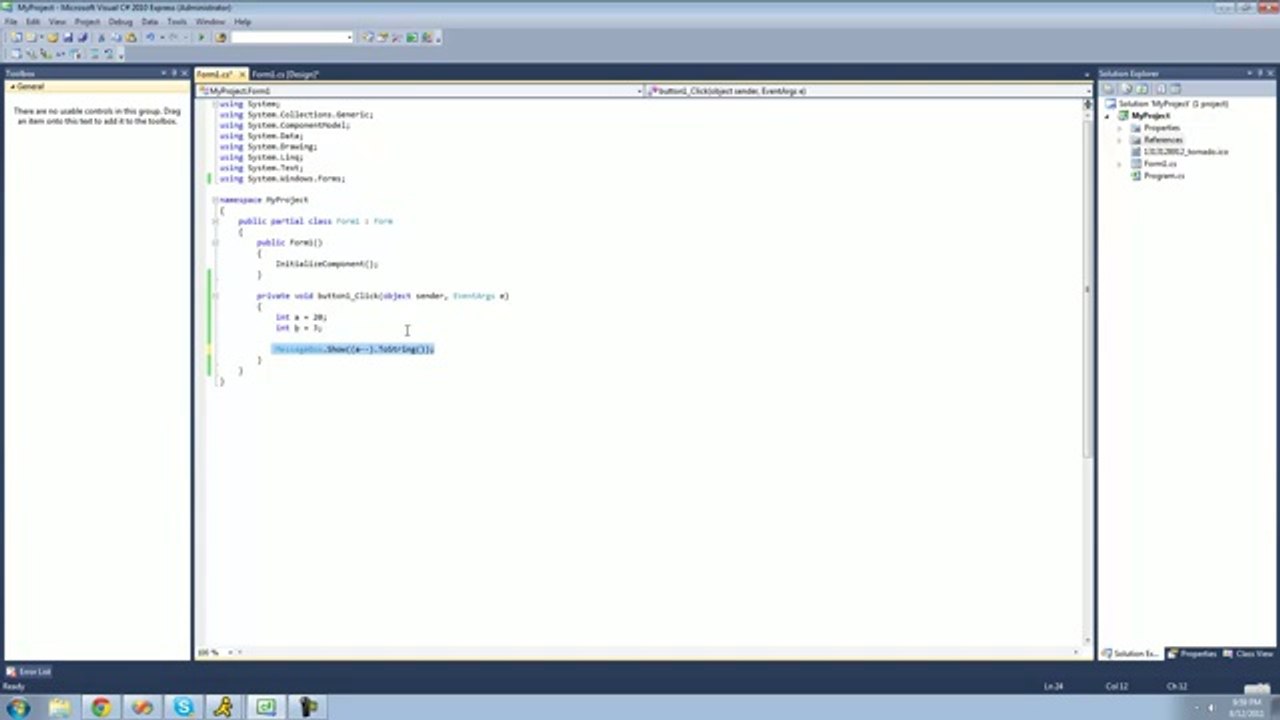Image resolution: width=1280 pixels, height=720 pixels.
Task: Toggle auto-hide pin on Toolbox panel
Action: point(174,74)
